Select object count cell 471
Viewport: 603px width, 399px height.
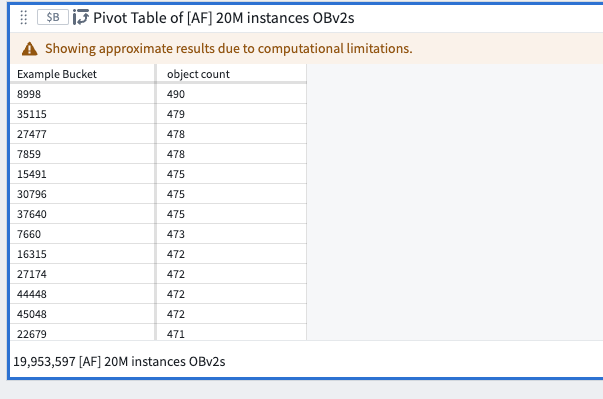tap(232, 332)
